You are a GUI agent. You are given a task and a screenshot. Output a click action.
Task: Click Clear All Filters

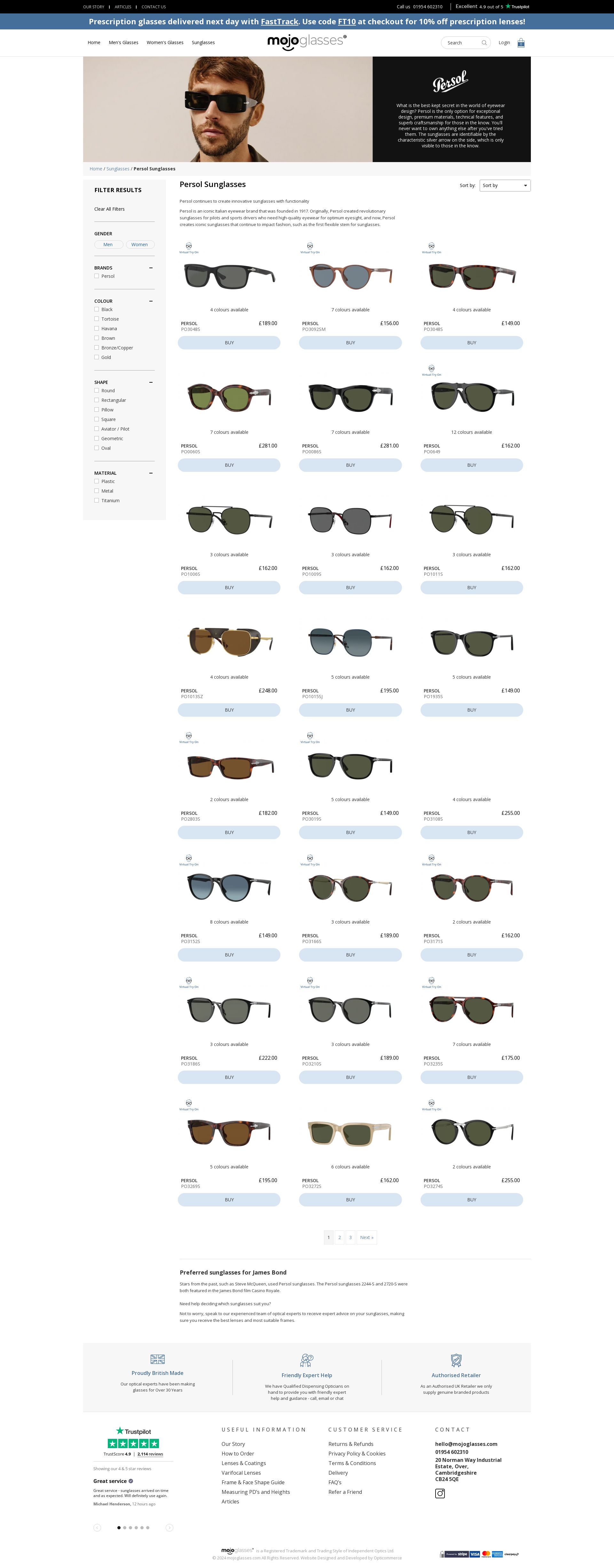[110, 209]
